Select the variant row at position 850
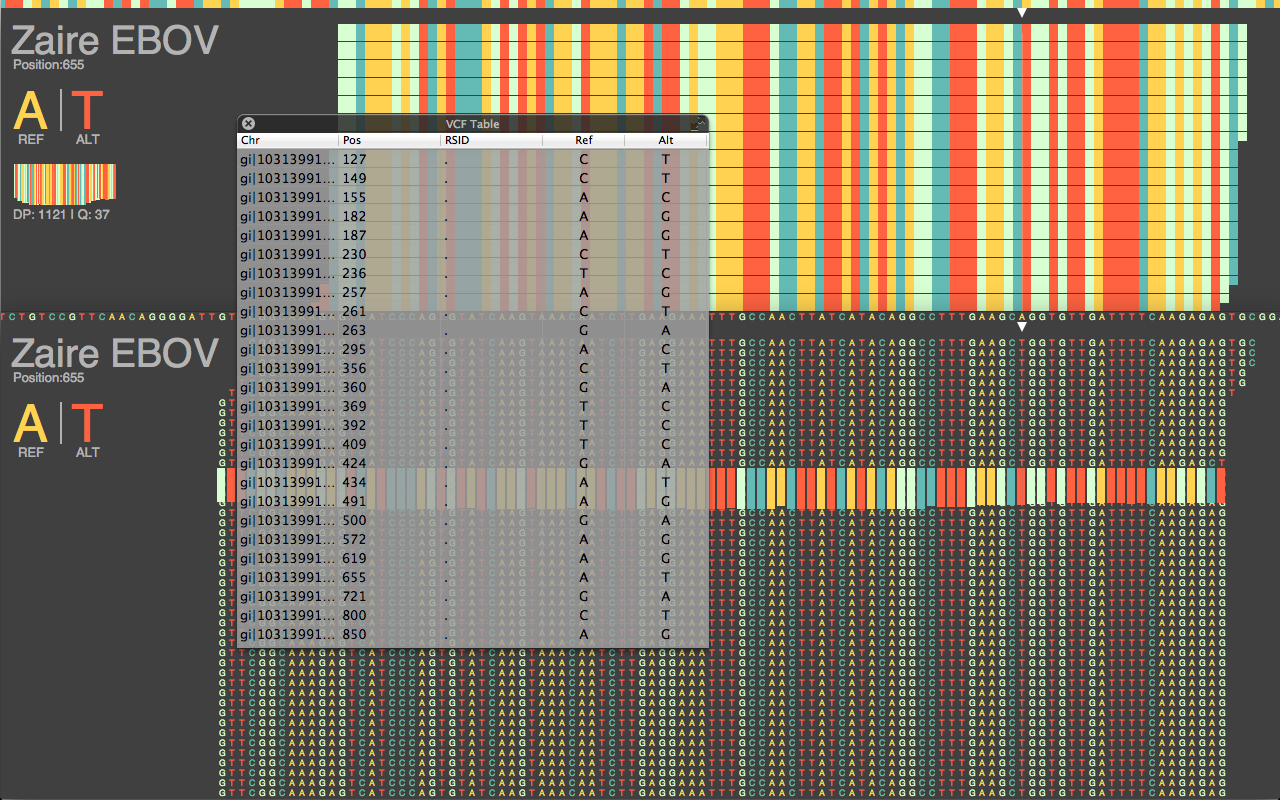The image size is (1280, 800). click(472, 635)
